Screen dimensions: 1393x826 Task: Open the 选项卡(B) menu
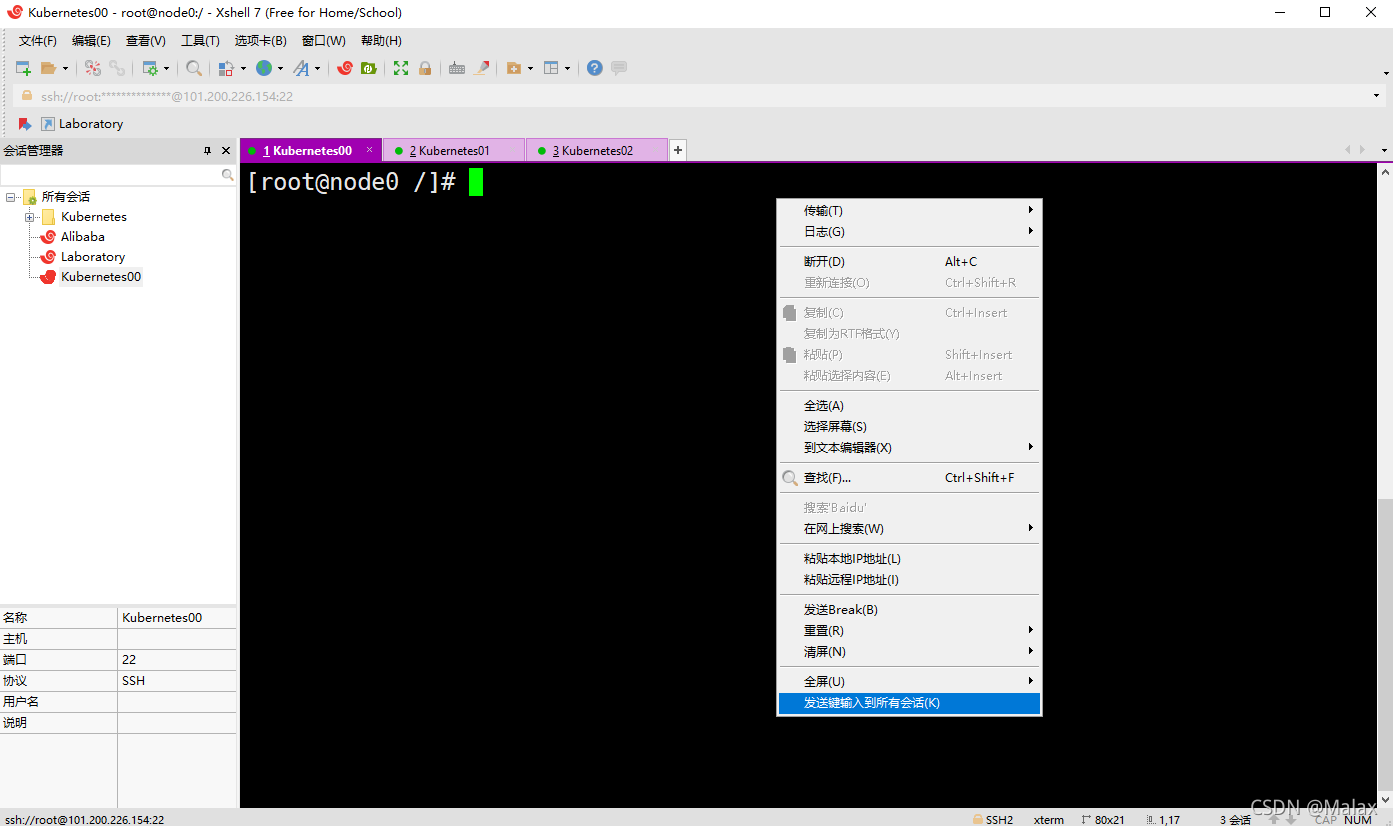point(261,41)
